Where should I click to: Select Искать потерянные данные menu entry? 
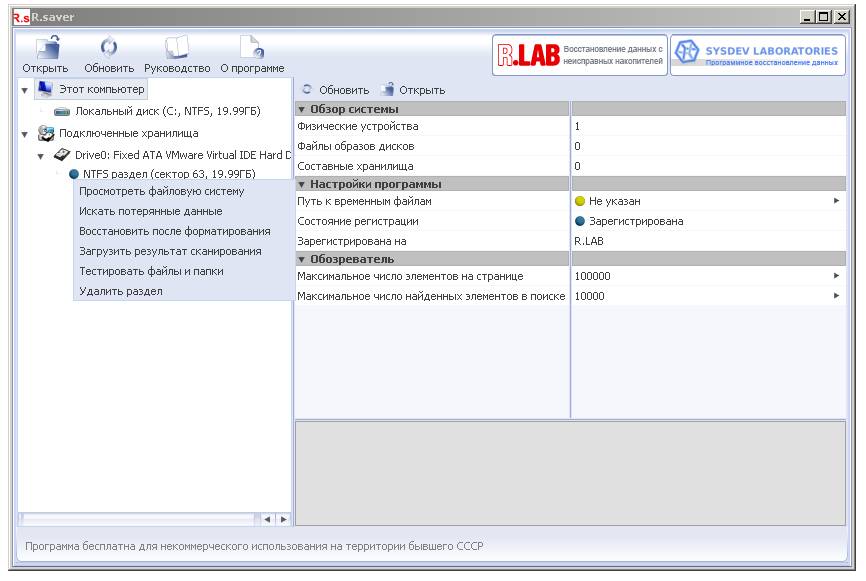150,212
